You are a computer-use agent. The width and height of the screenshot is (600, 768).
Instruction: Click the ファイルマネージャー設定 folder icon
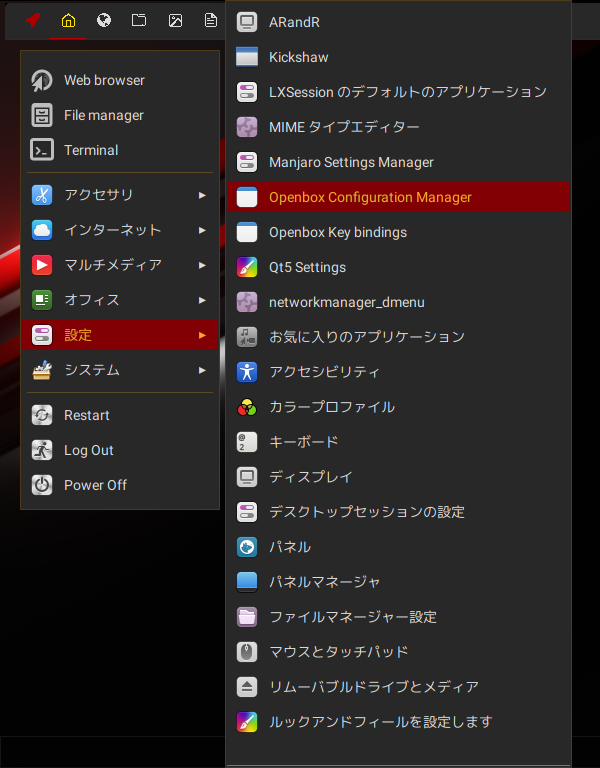pyautogui.click(x=247, y=617)
